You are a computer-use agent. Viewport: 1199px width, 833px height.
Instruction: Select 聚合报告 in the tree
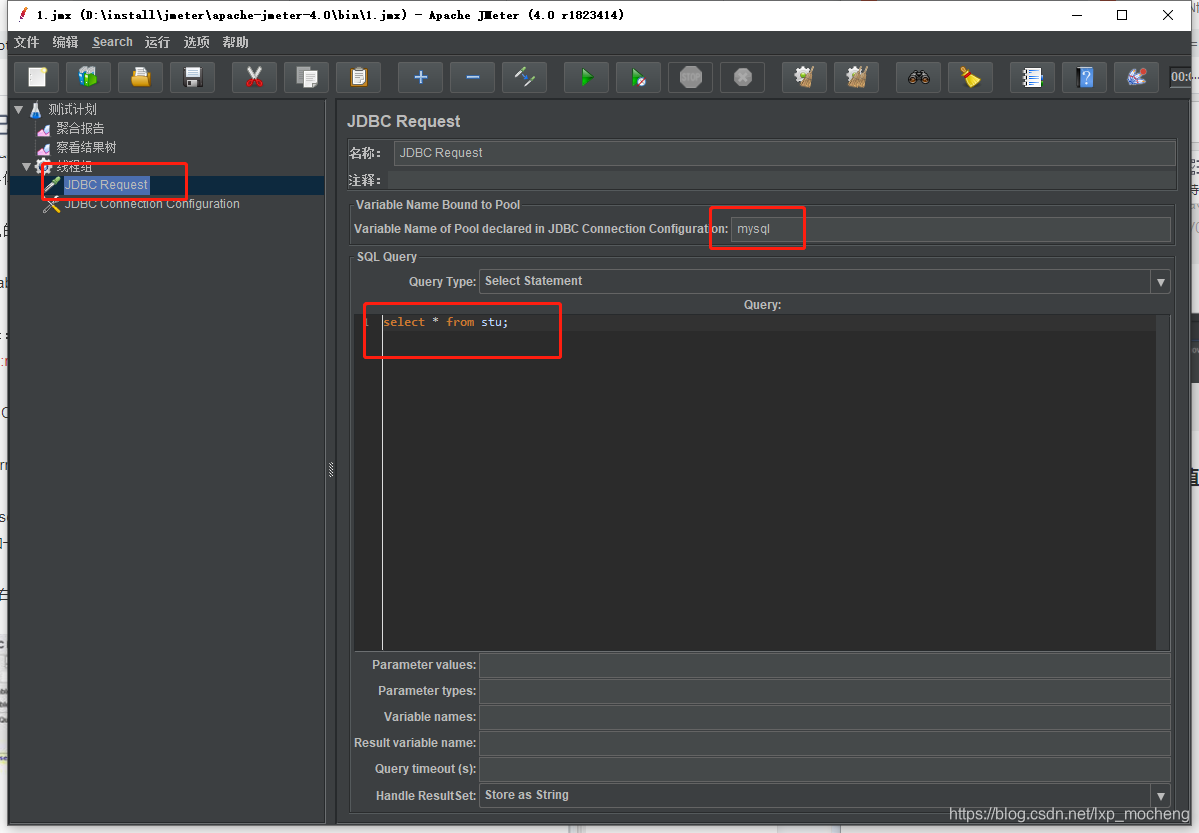(80, 129)
